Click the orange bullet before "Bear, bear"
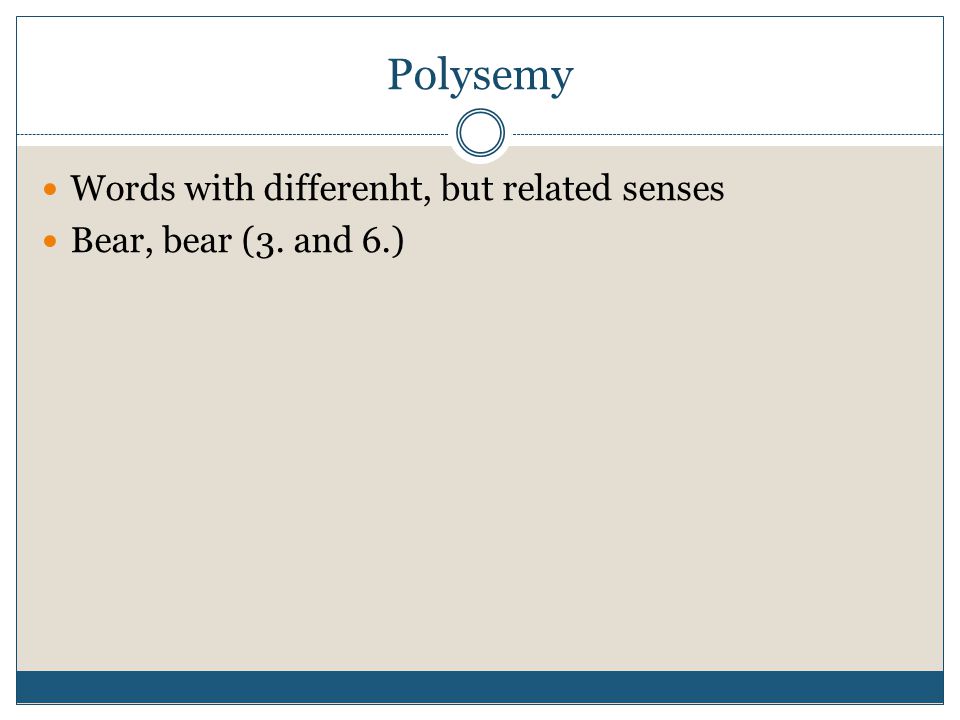This screenshot has width=960, height=720. click(50, 241)
